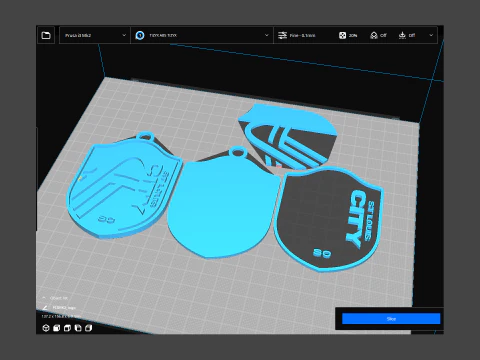Switch to 3D perspective view icon

(x=46, y=328)
